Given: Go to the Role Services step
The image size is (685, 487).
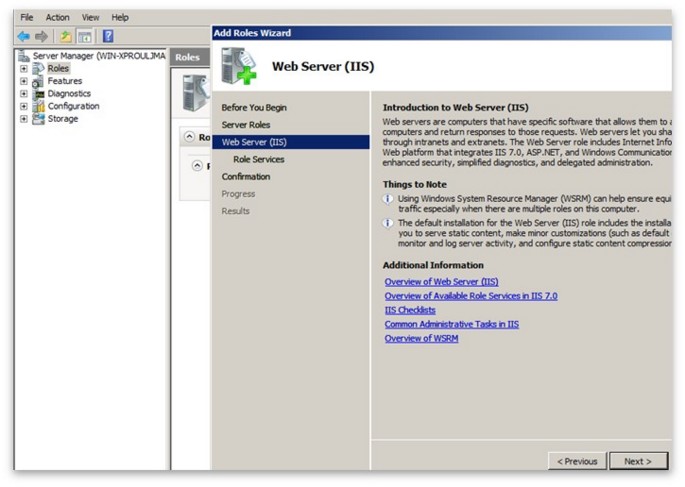Looking at the screenshot, I should tap(259, 159).
